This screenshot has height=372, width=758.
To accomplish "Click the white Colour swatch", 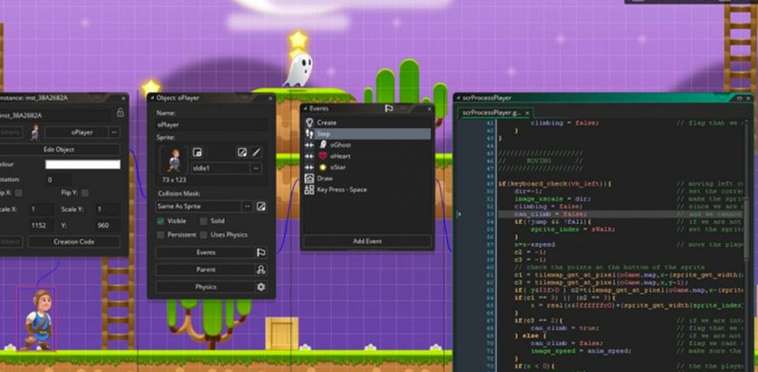I will click(83, 165).
